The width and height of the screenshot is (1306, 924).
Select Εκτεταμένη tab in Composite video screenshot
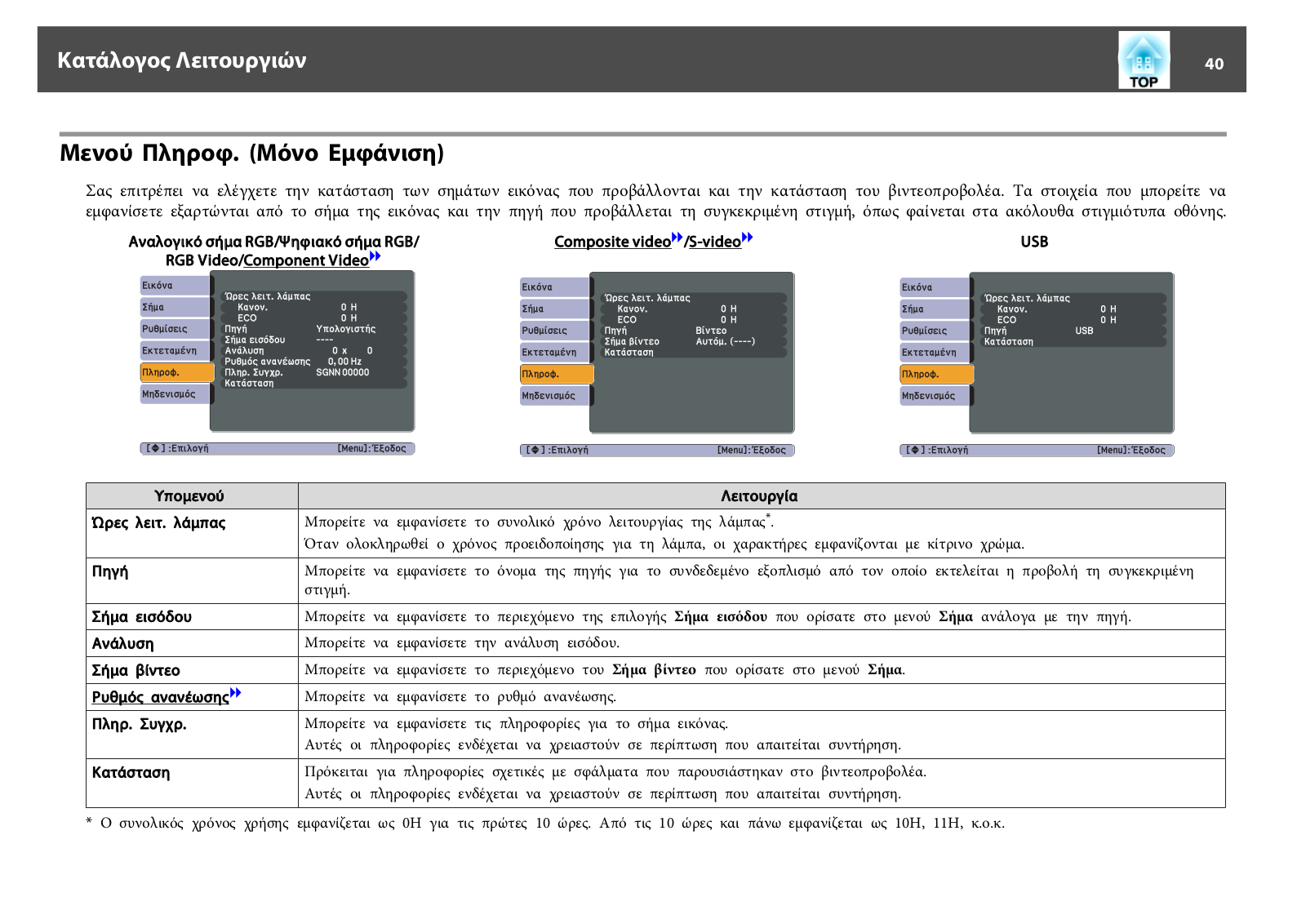tap(554, 352)
